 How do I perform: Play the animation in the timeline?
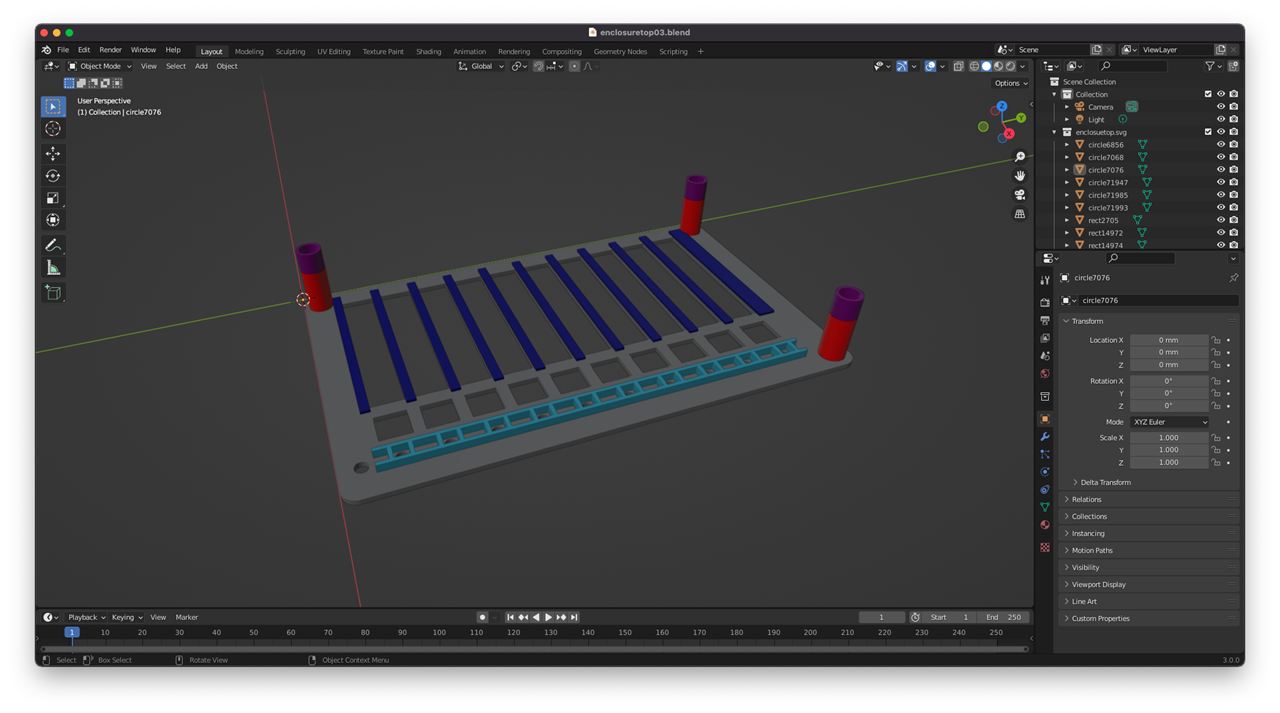[x=548, y=617]
